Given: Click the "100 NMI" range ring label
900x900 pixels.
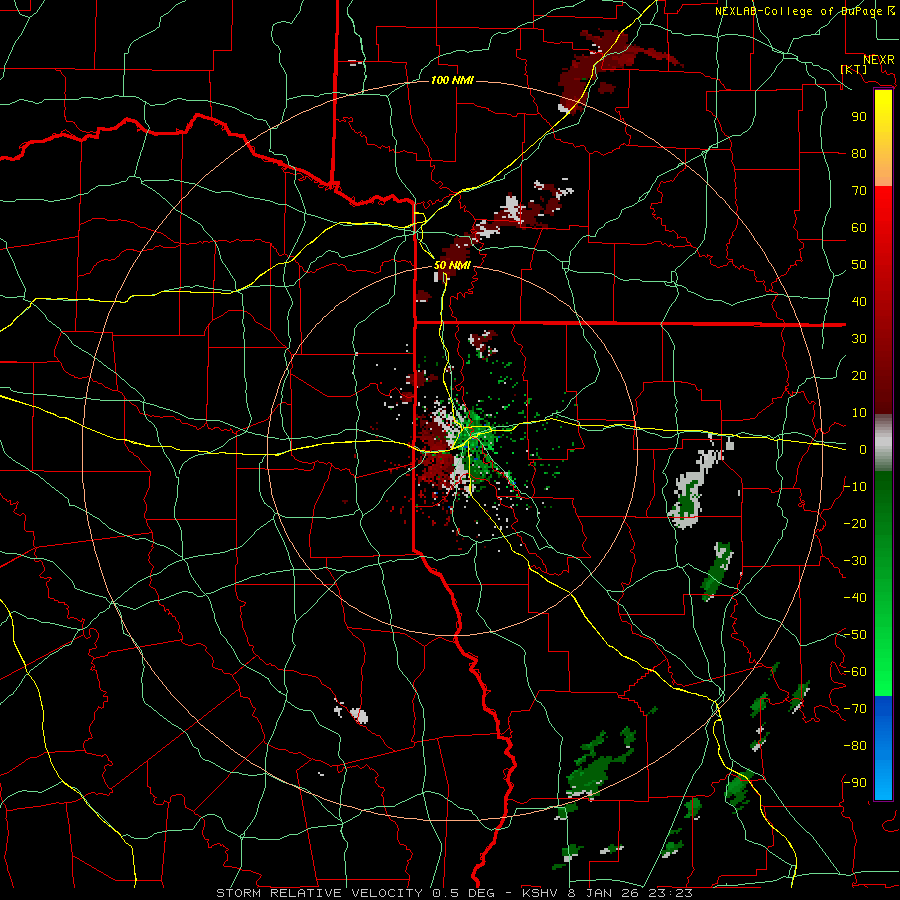Looking at the screenshot, I should [x=452, y=80].
